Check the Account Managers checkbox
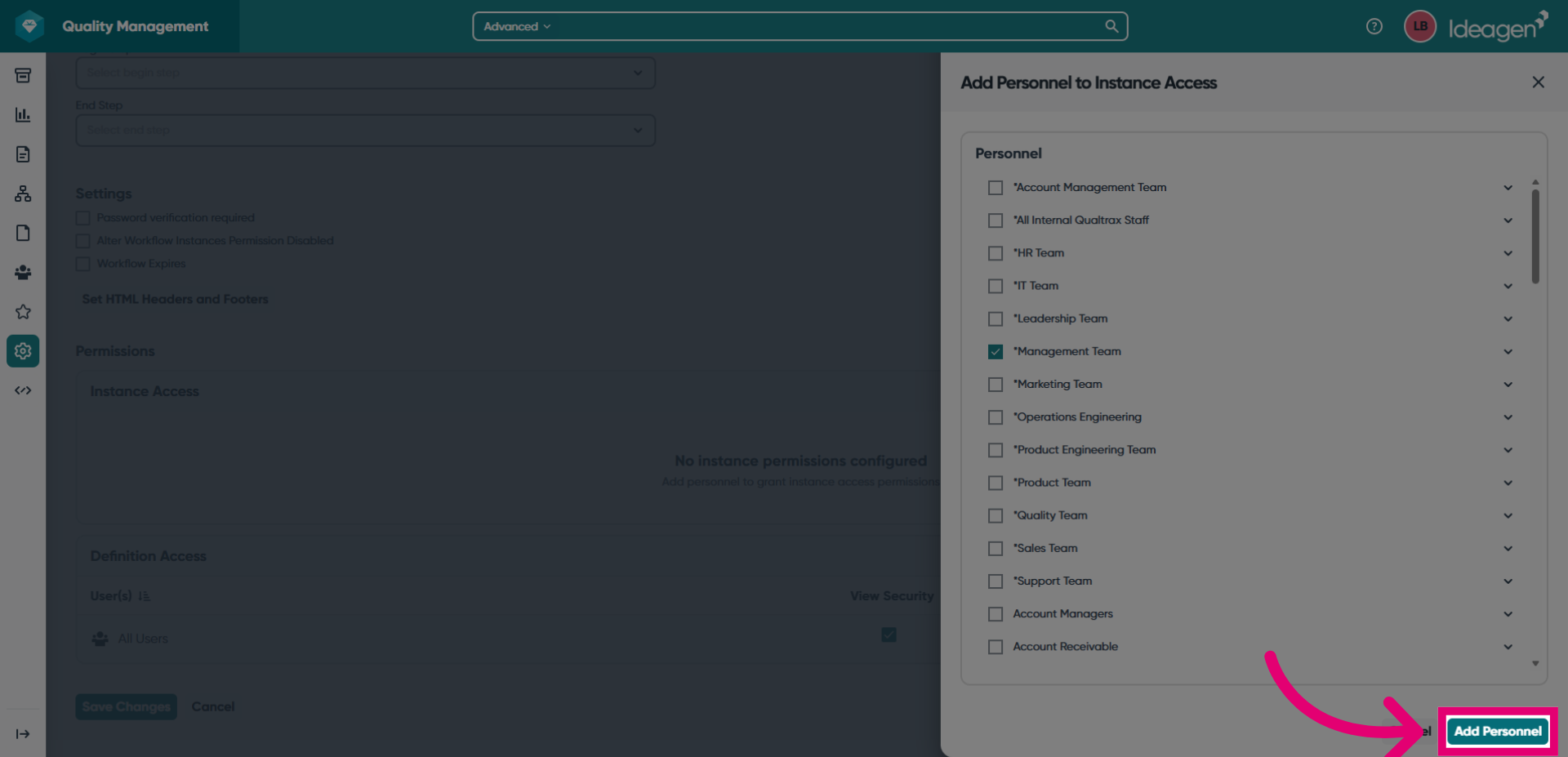1568x757 pixels. coord(996,613)
